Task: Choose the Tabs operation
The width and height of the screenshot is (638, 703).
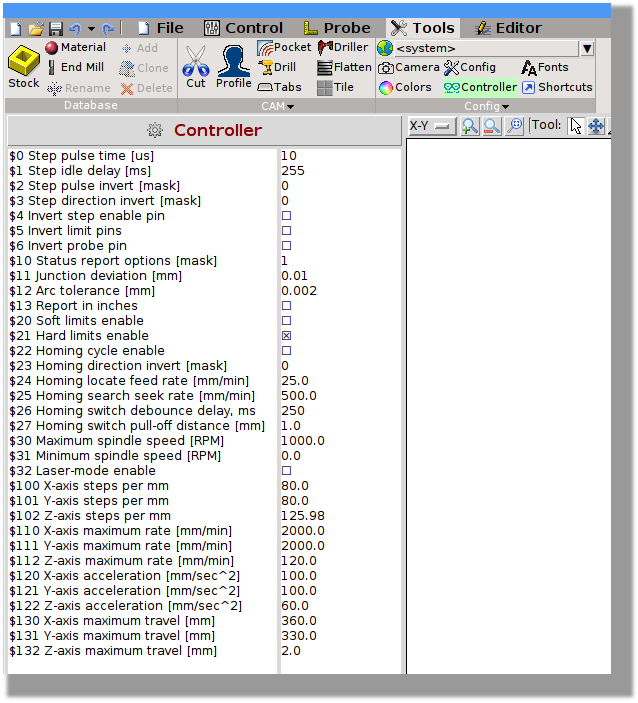Action: 279,87
